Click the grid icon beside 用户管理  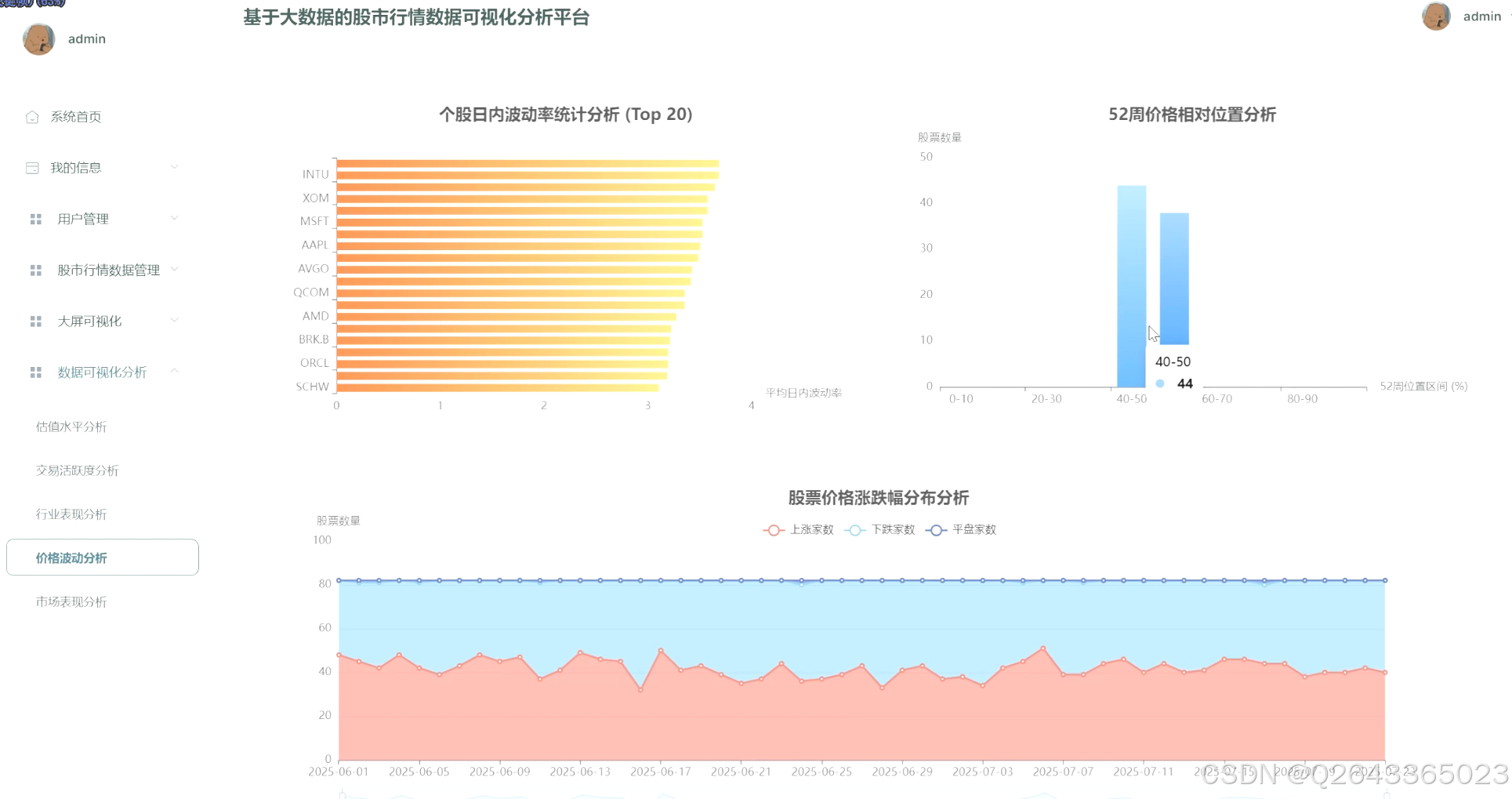(x=36, y=220)
